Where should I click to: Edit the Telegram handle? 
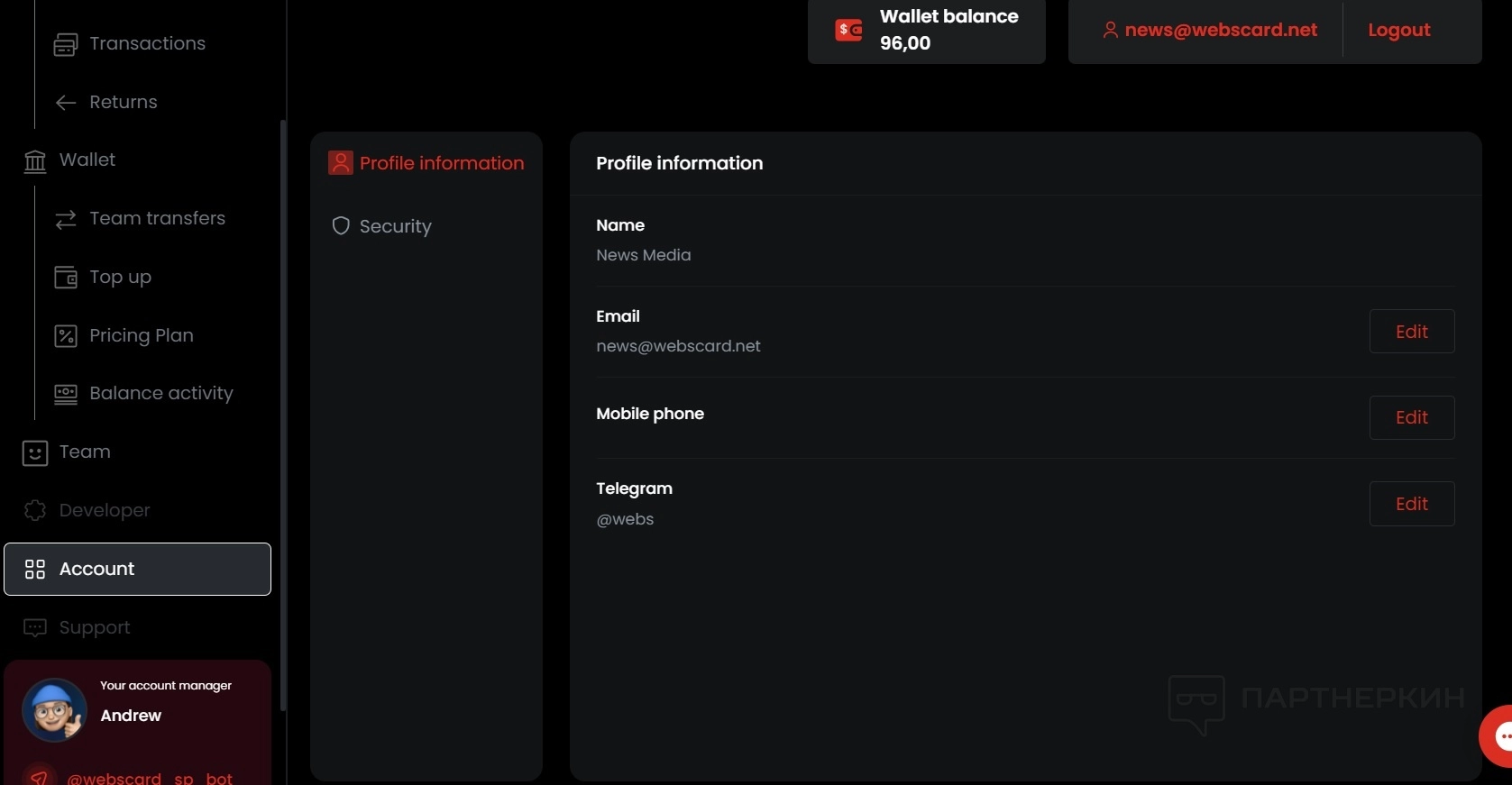pos(1411,504)
